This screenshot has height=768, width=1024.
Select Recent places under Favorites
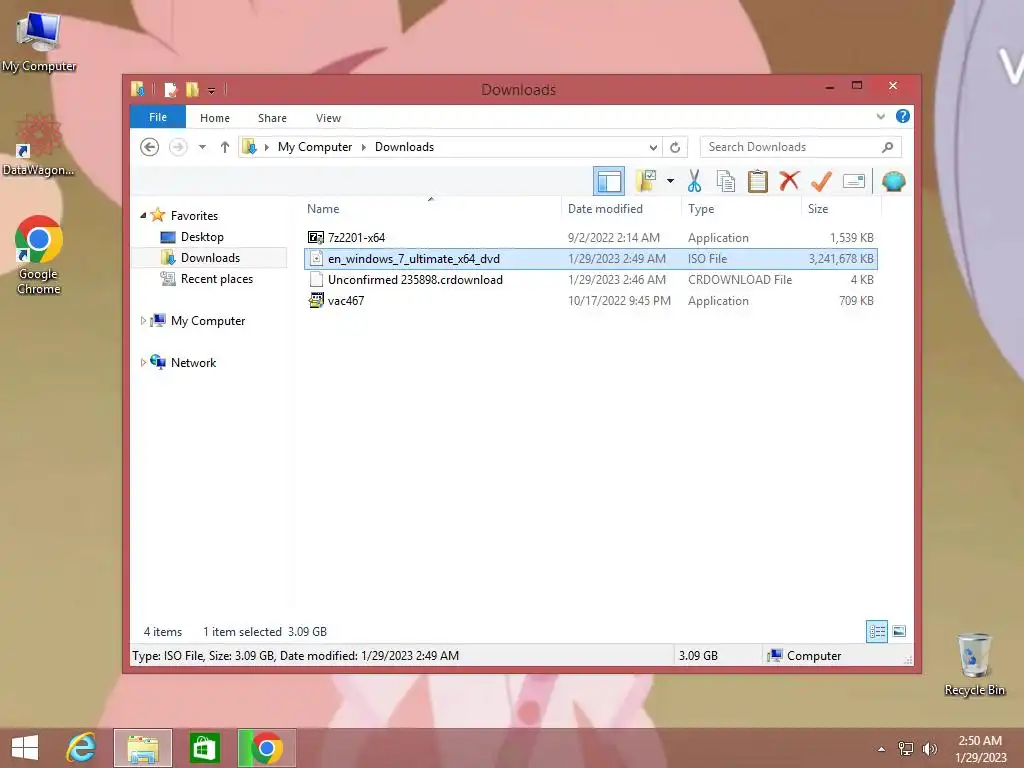217,279
